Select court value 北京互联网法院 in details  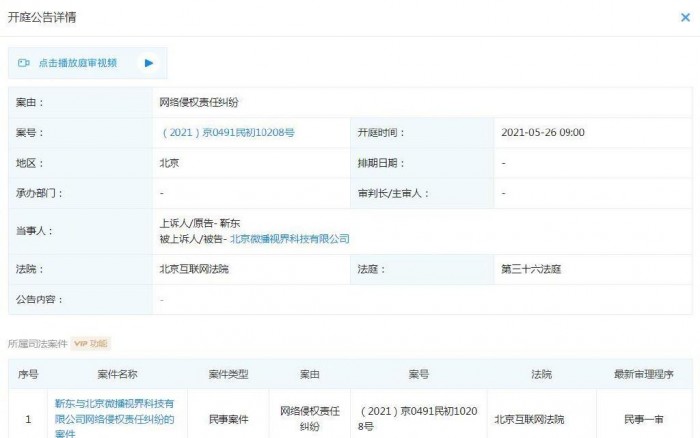pos(194,269)
